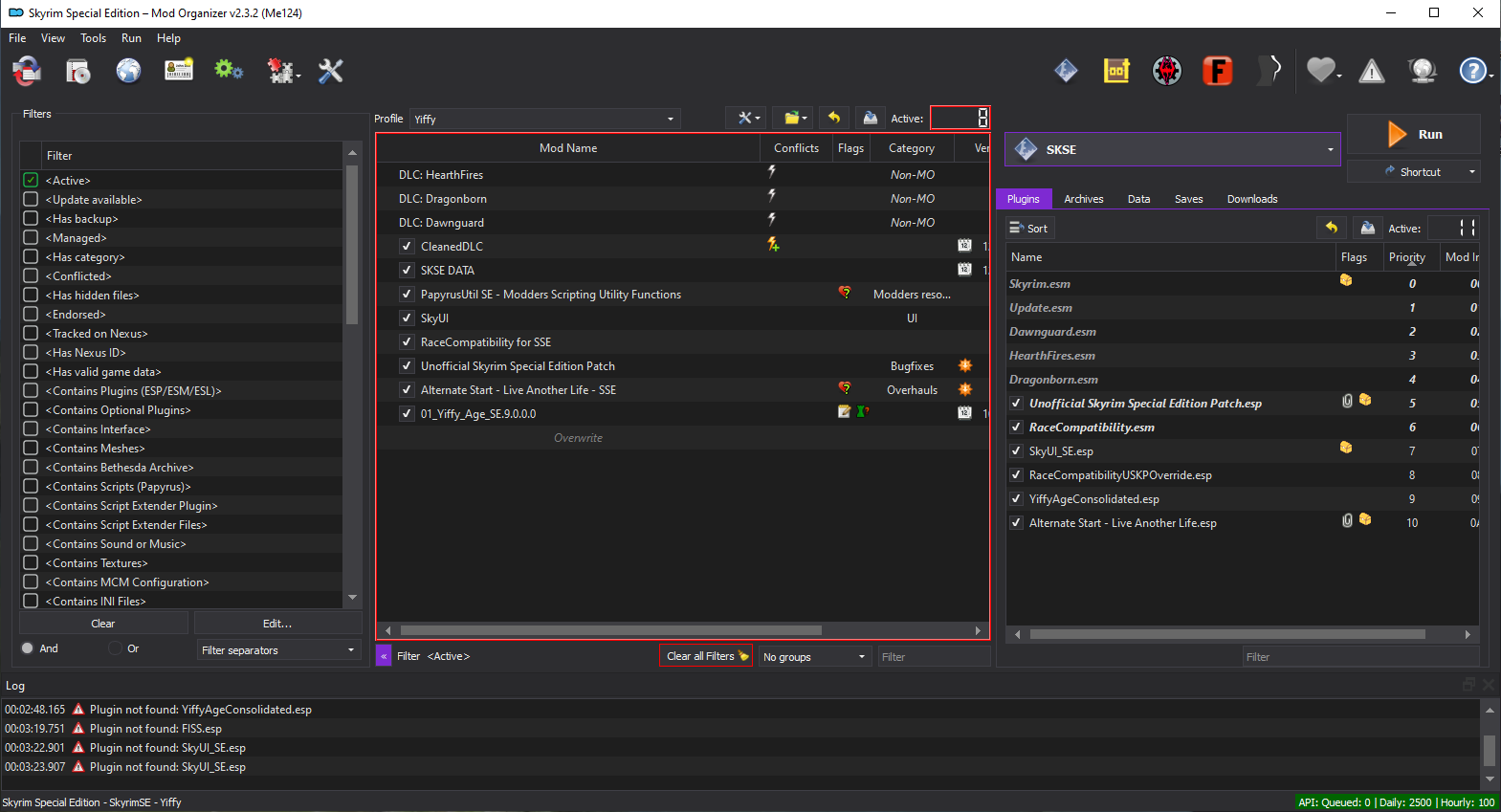Select the And radio button

[x=28, y=647]
